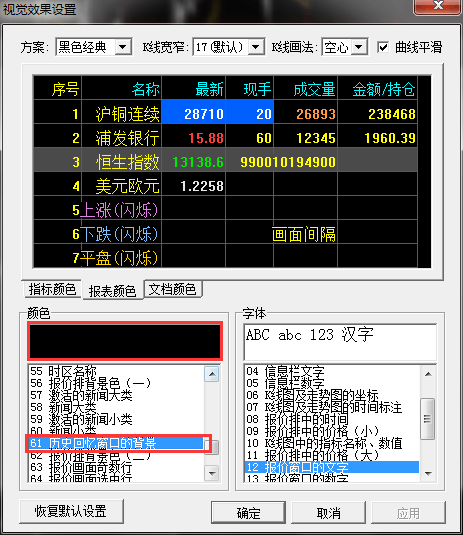Image resolution: width=463 pixels, height=535 pixels.
Task: Select 08 报价排中的时间 in the font list
Action: pyautogui.click(x=297, y=419)
